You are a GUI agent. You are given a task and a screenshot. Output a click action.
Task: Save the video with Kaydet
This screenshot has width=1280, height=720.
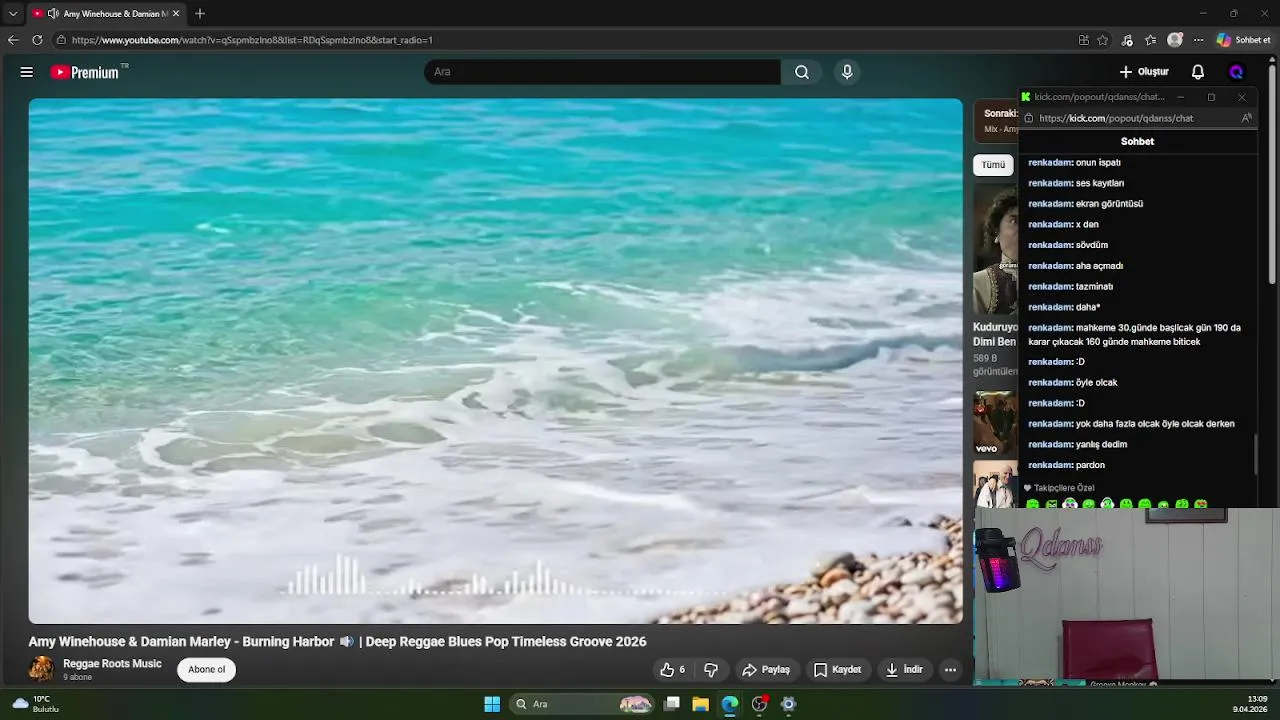click(x=837, y=670)
